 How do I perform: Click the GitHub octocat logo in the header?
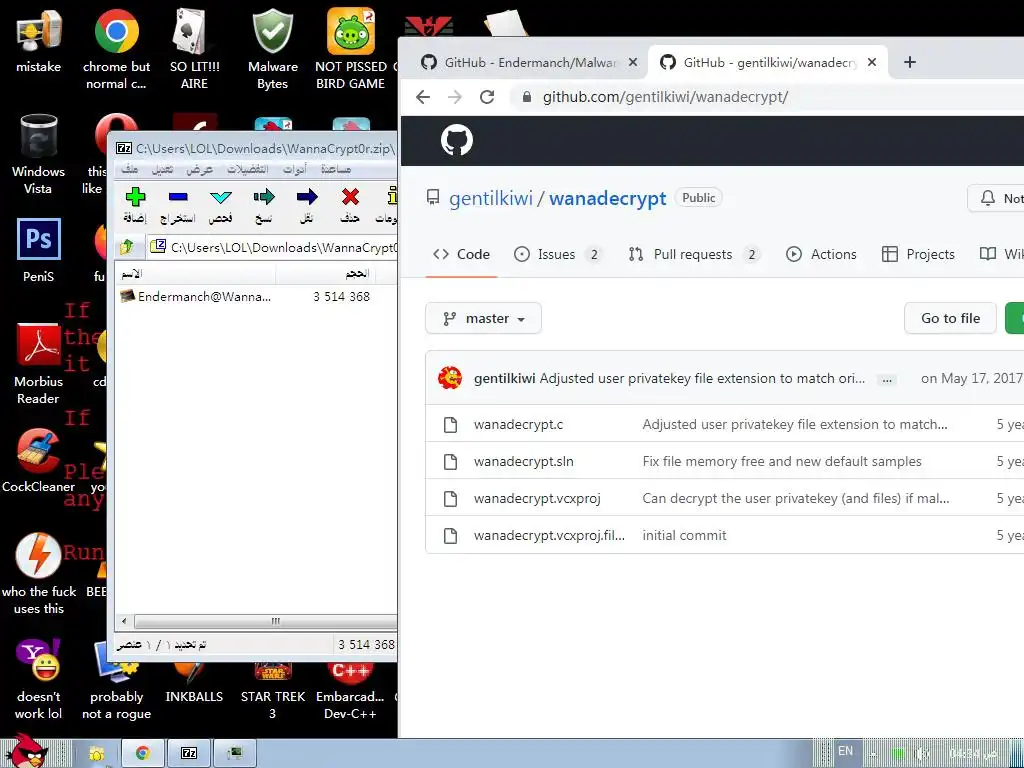click(x=456, y=140)
